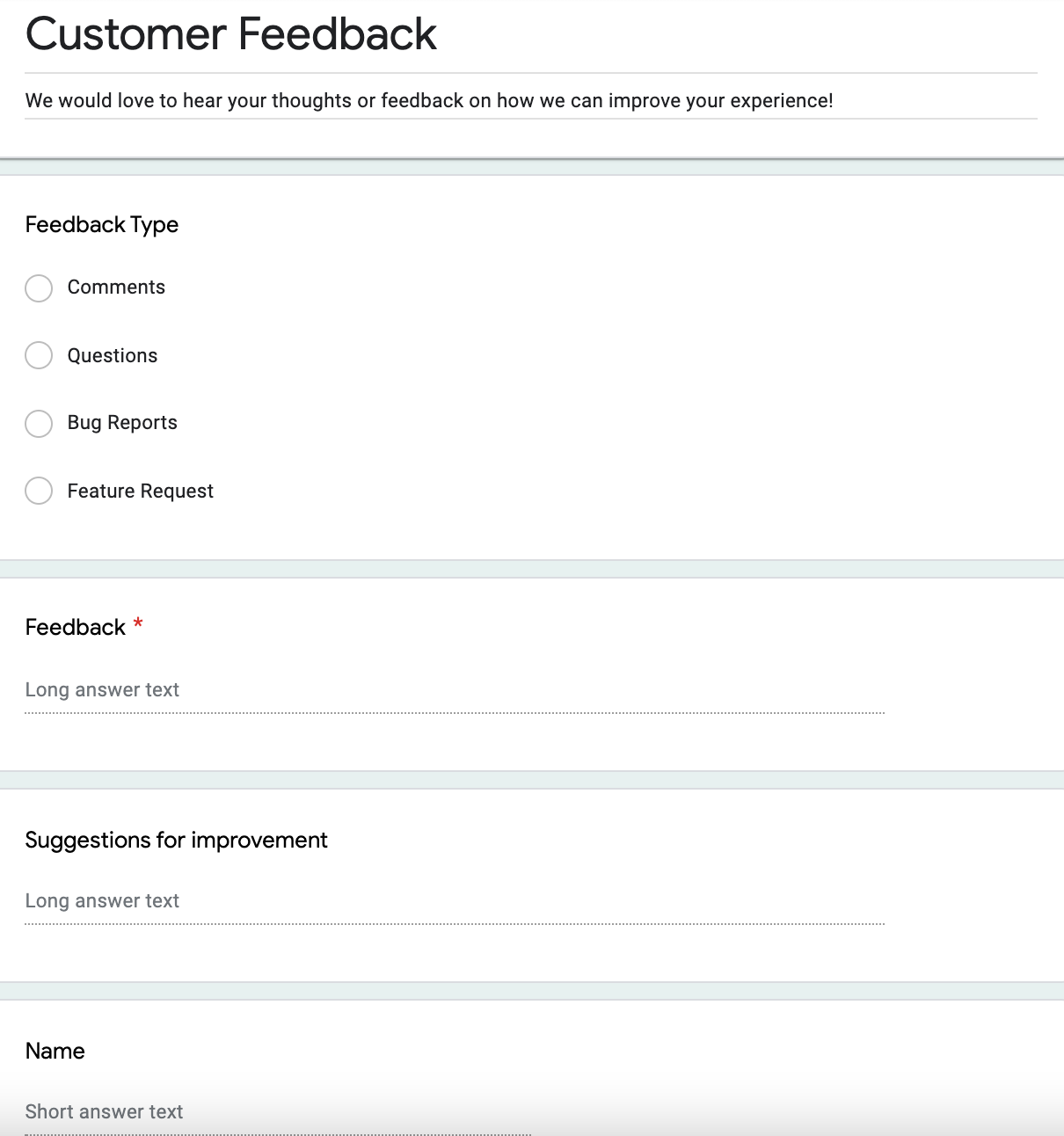Click the divider between Suggestions and Name cards
This screenshot has width=1064, height=1136.
(532, 991)
